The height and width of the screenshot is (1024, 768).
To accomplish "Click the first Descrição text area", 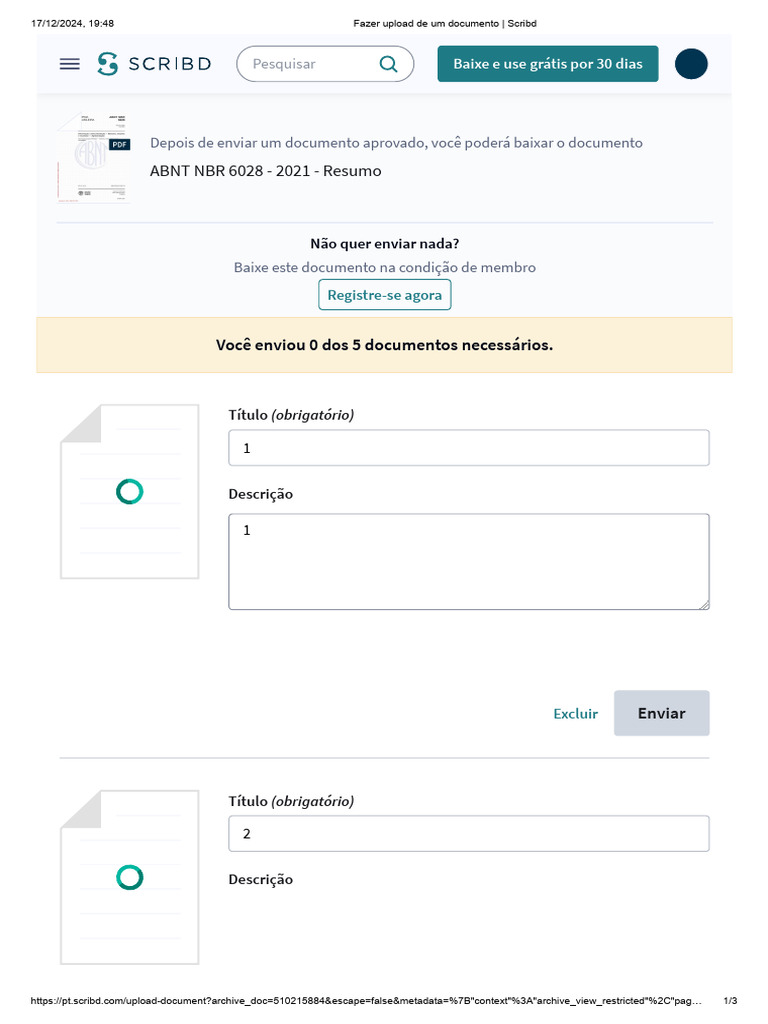I will click(x=468, y=561).
